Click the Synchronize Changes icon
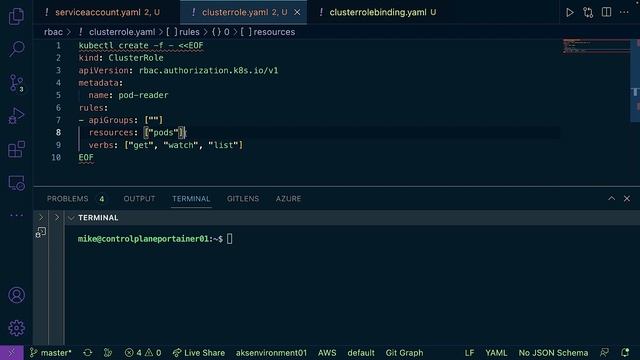 [x=88, y=353]
